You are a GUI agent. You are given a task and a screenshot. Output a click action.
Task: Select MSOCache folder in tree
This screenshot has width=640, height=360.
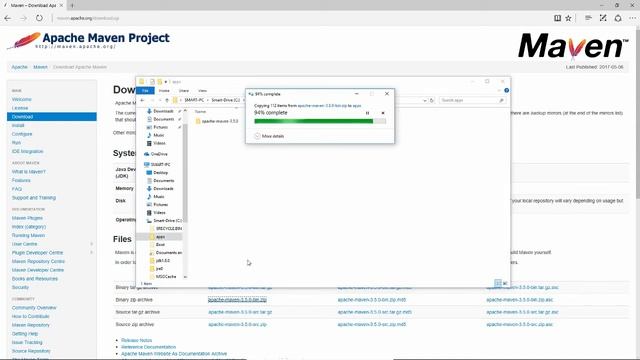(x=163, y=276)
